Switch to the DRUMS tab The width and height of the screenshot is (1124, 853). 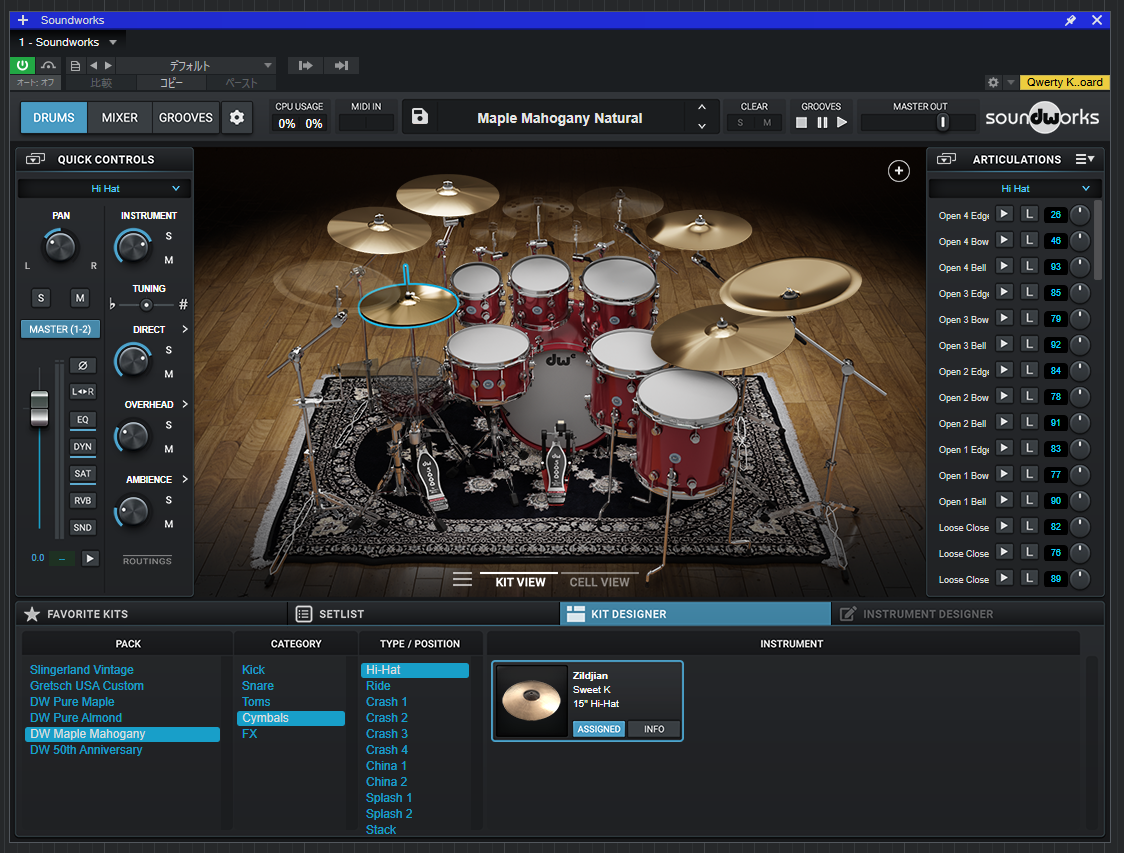point(54,118)
